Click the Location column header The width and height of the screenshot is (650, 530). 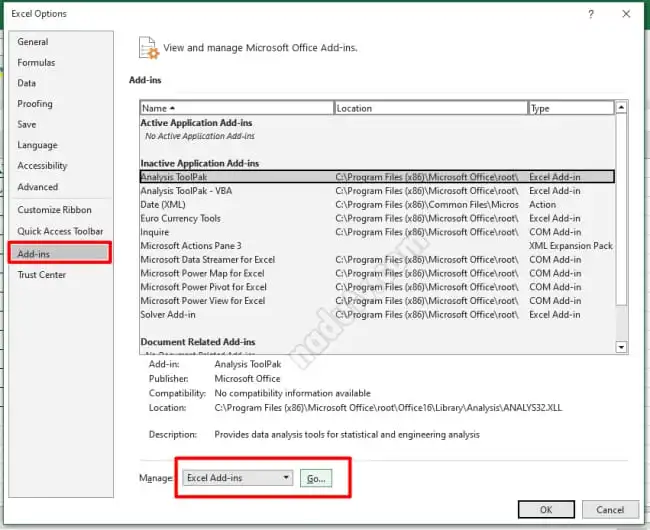tap(431, 108)
